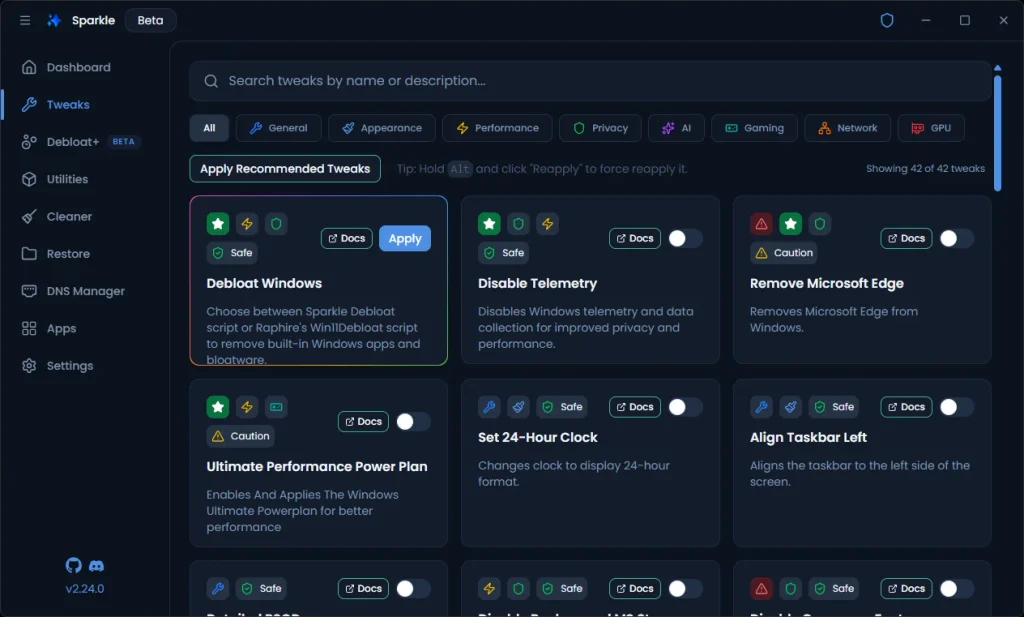1024x617 pixels.
Task: Open the hamburger menu in the title bar
Action: click(x=25, y=20)
